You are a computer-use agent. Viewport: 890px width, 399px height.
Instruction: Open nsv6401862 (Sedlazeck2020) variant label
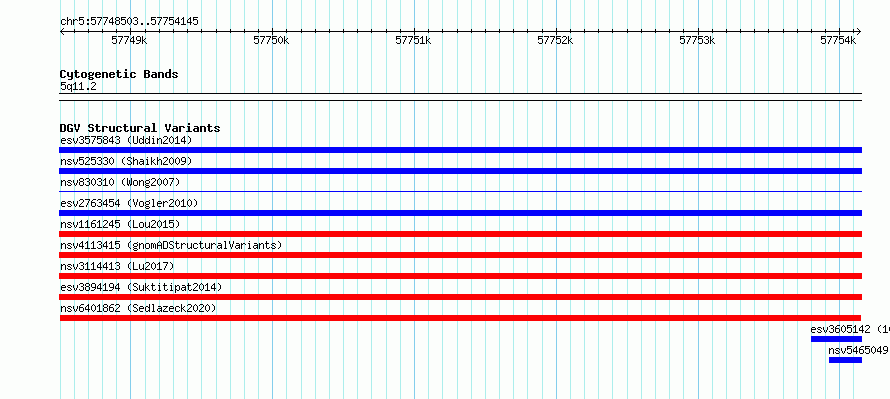pyautogui.click(x=138, y=308)
